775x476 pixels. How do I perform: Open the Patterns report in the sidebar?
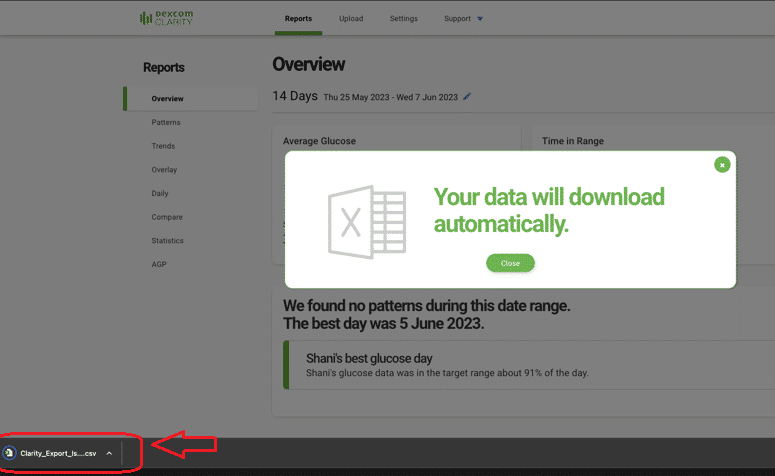[x=166, y=122]
